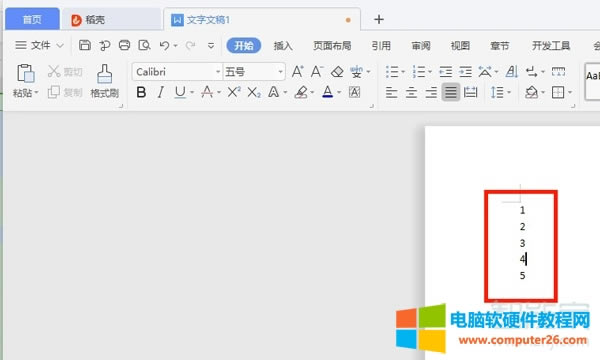The image size is (600, 360).
Task: Click the borders grid icon
Action: (x=558, y=92)
